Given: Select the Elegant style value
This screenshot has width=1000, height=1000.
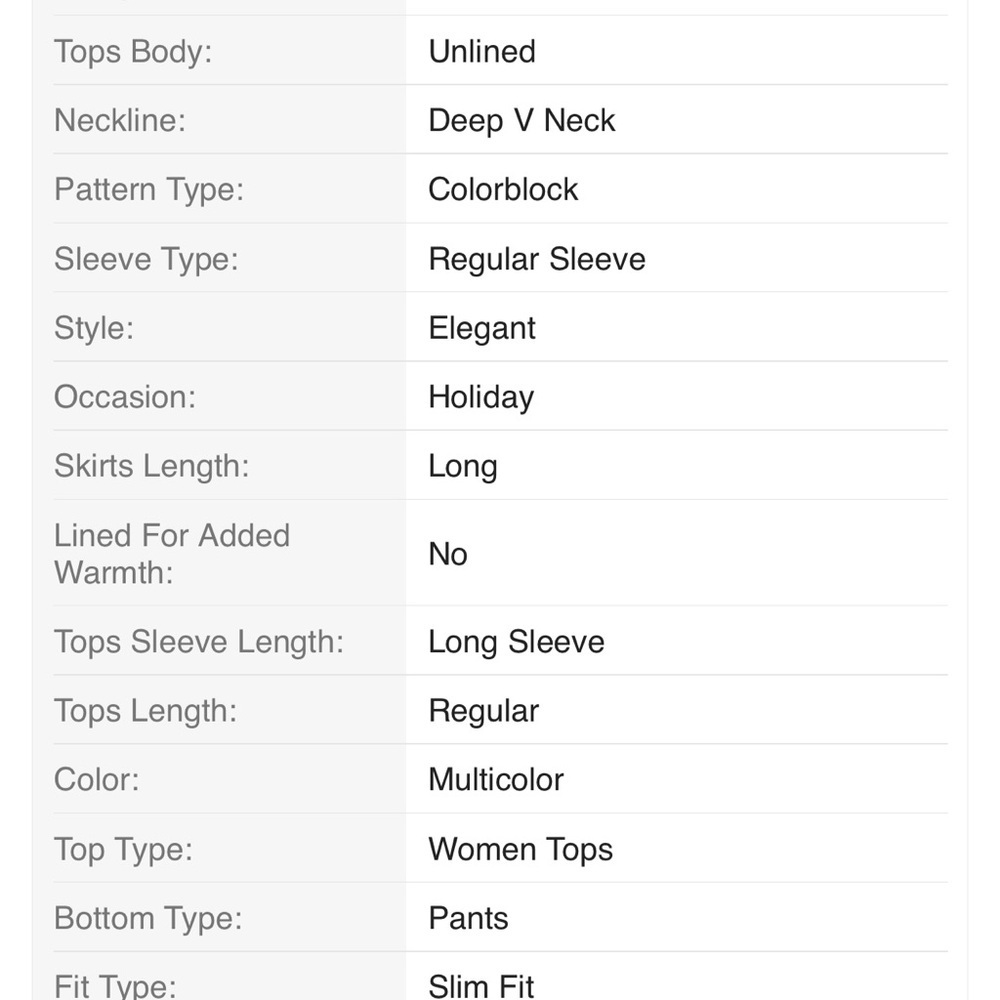Looking at the screenshot, I should coord(482,329).
